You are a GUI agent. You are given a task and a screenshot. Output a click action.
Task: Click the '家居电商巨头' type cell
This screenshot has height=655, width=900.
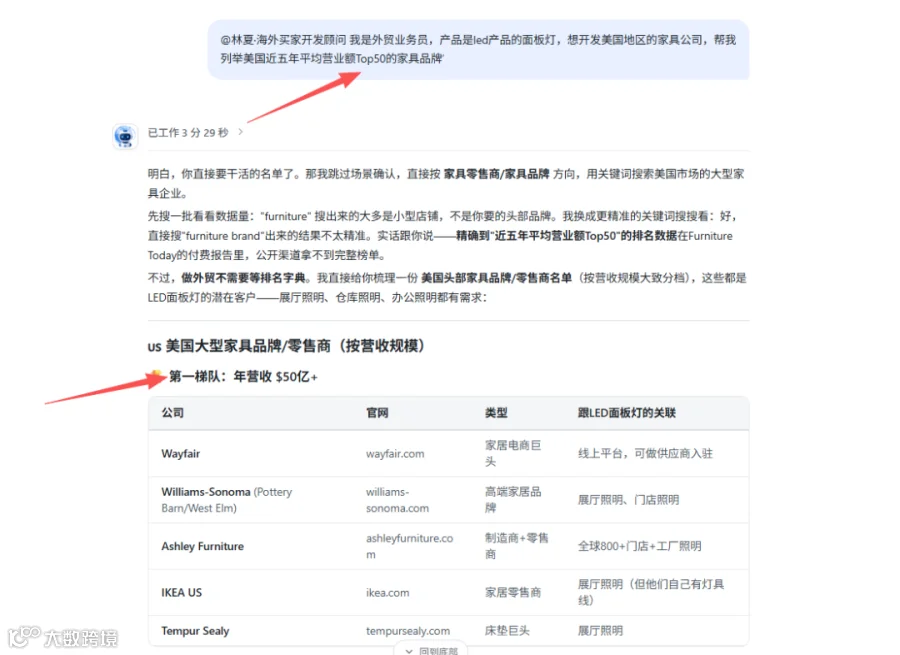point(513,453)
